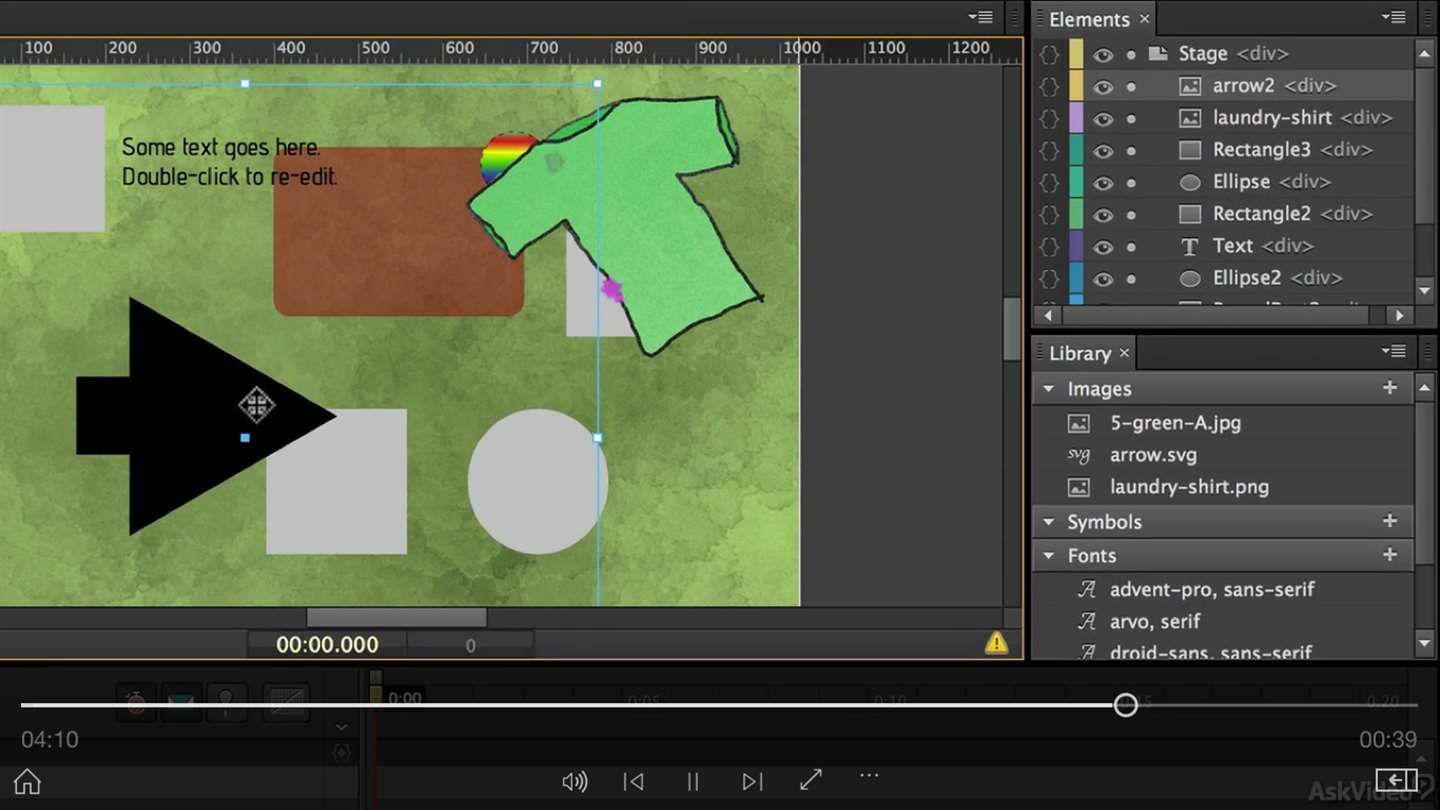Pause the video playback
This screenshot has width=1440, height=810.
pos(692,781)
